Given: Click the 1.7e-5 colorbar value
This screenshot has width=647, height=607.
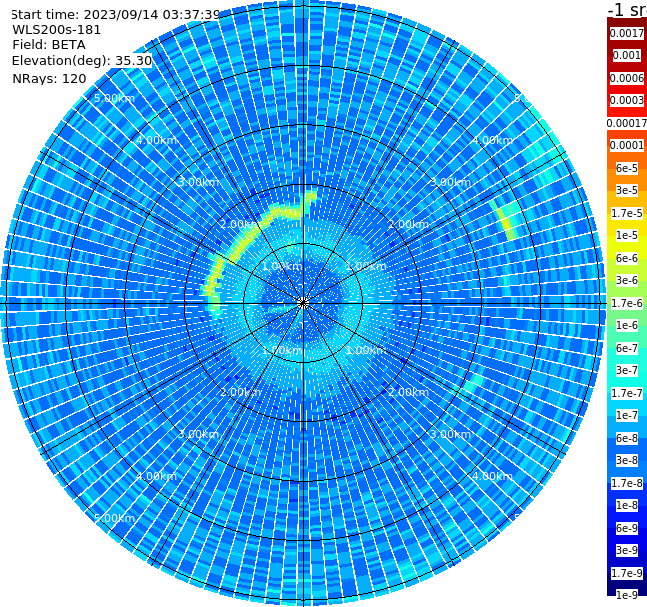Looking at the screenshot, I should click(627, 213).
